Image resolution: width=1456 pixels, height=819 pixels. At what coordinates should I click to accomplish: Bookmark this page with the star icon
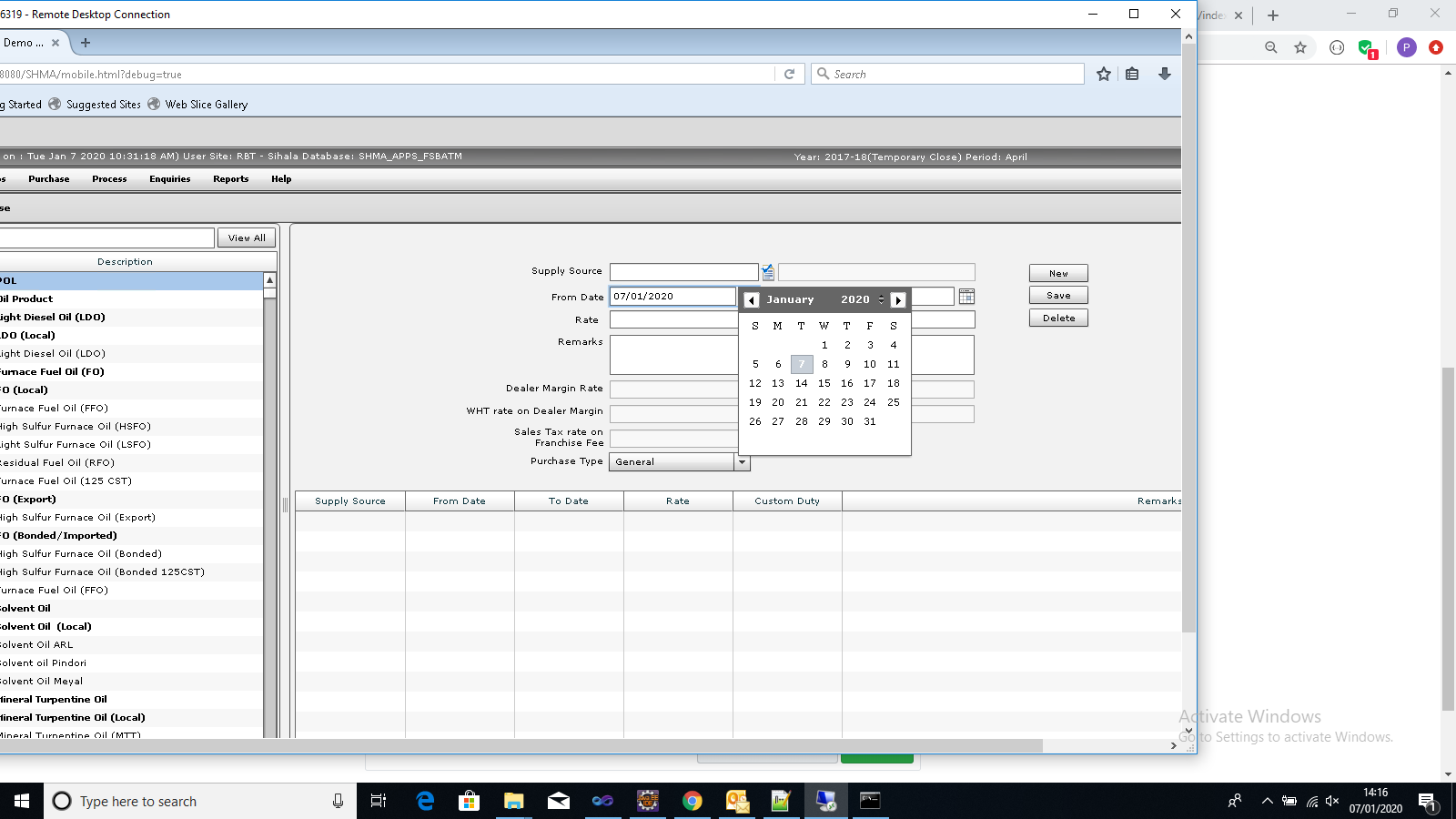coord(1104,74)
